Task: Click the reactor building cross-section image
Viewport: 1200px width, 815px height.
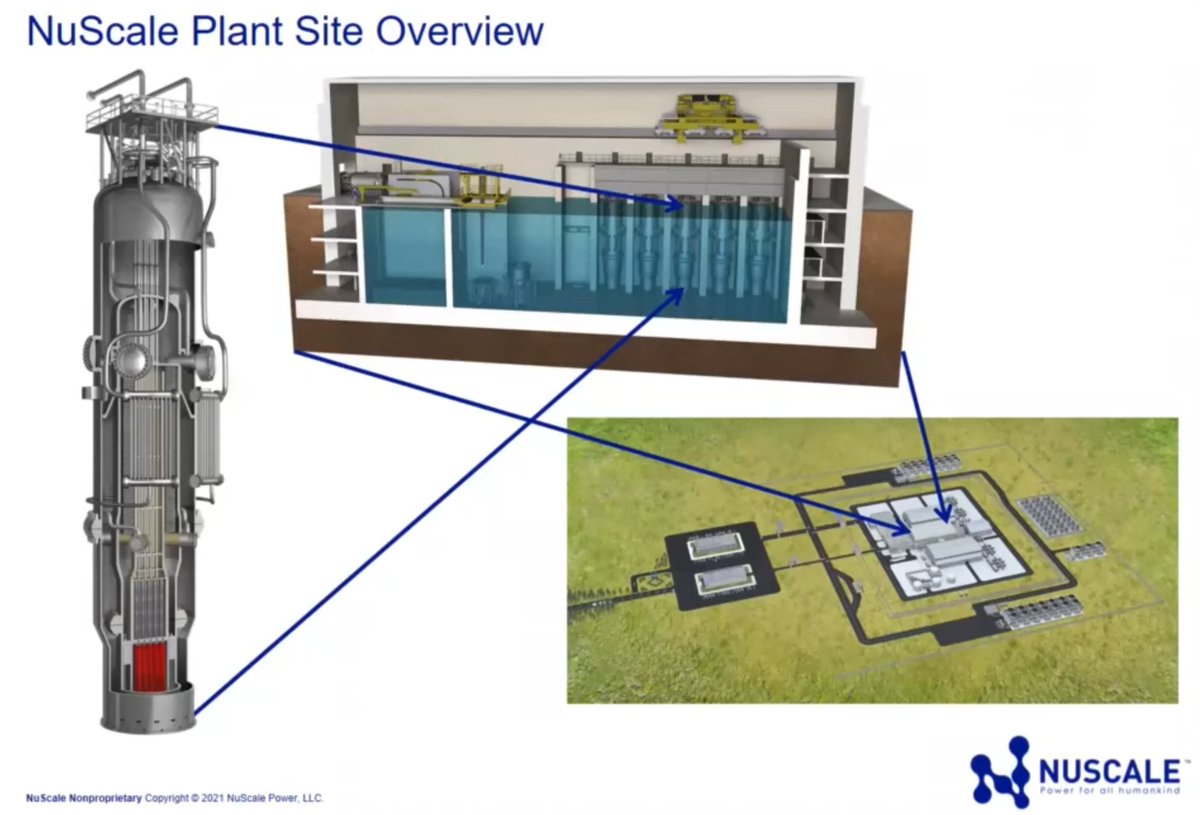Action: 597,229
